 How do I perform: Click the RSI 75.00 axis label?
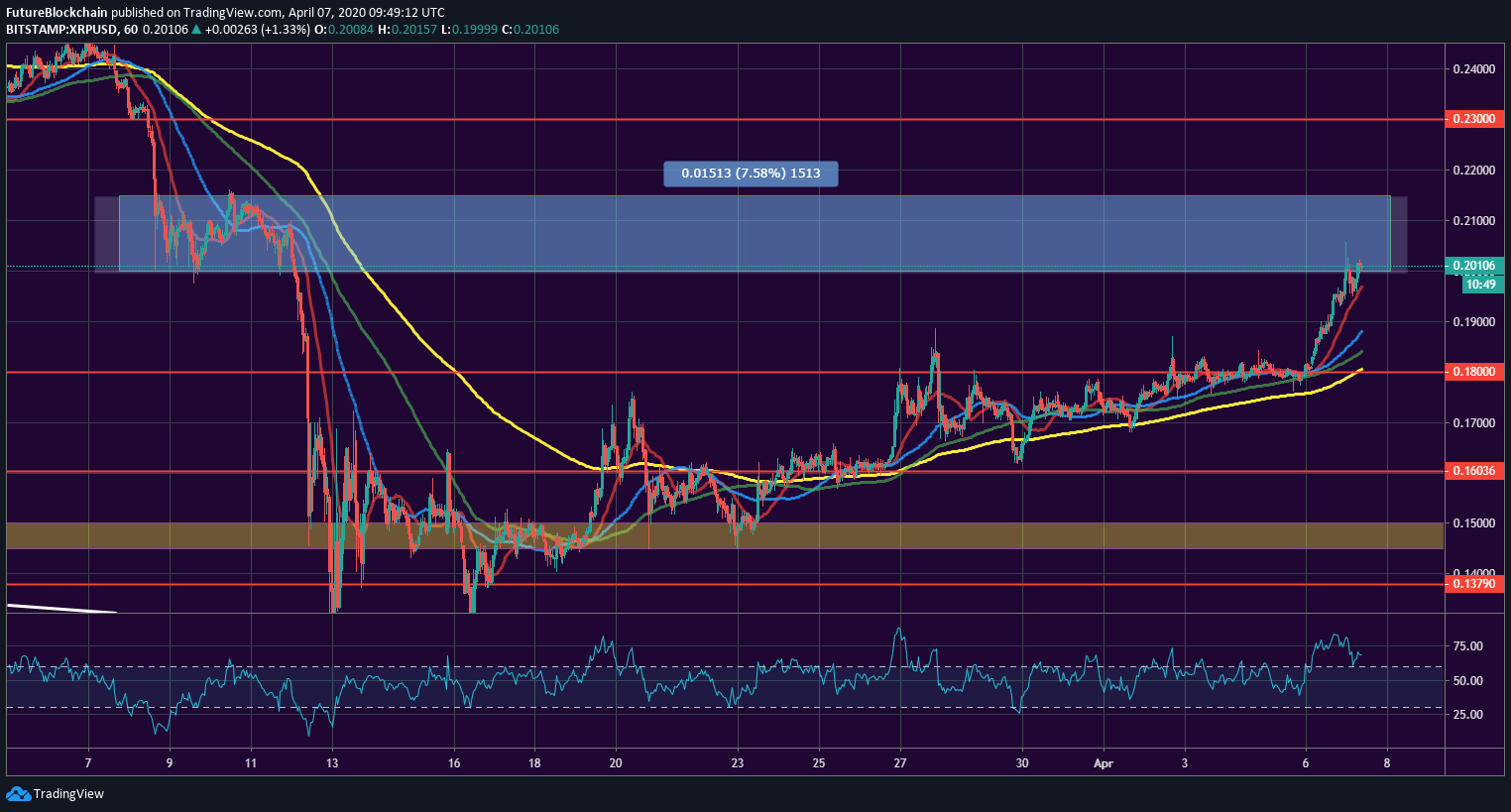1467,646
